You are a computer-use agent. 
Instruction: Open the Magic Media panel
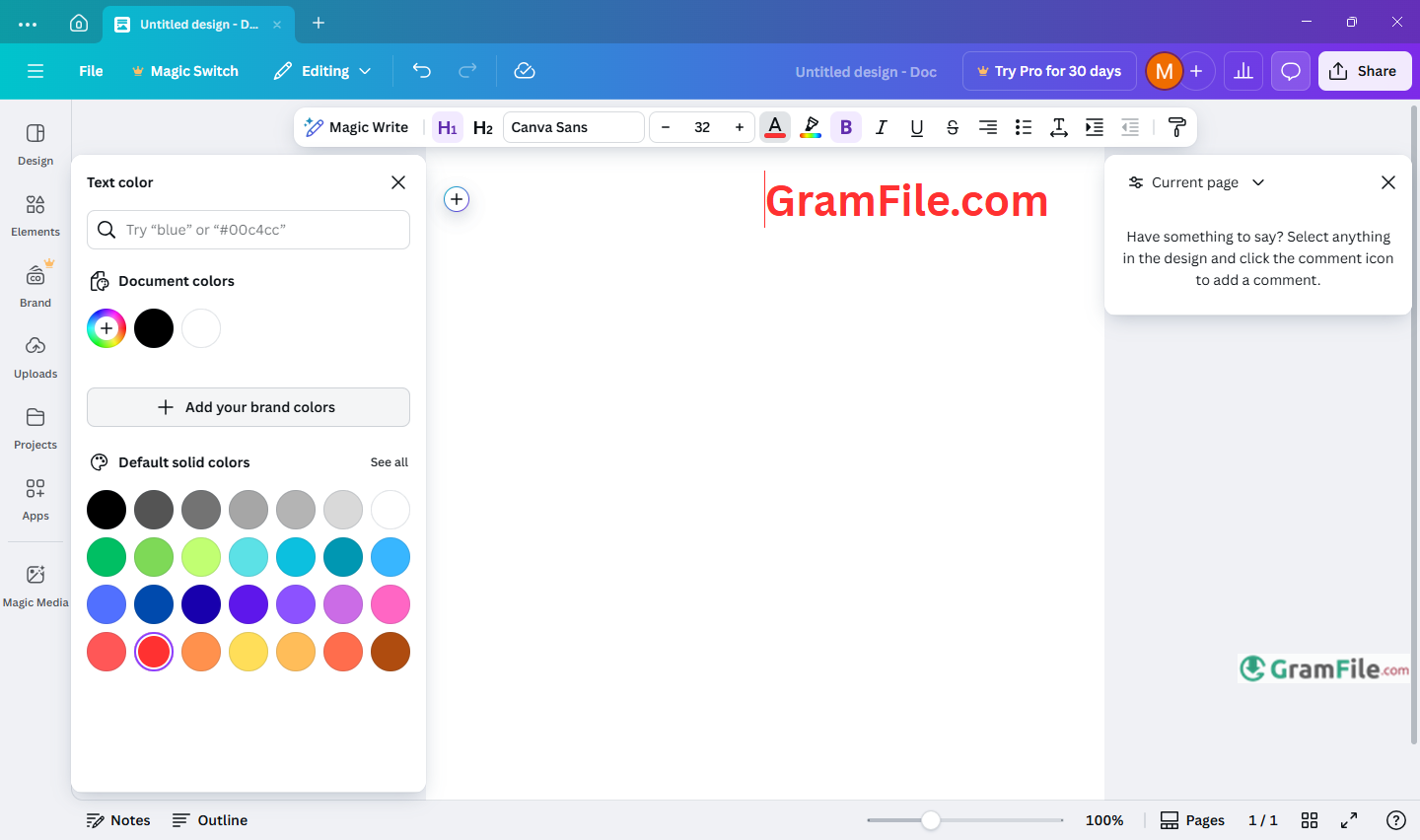(35, 586)
